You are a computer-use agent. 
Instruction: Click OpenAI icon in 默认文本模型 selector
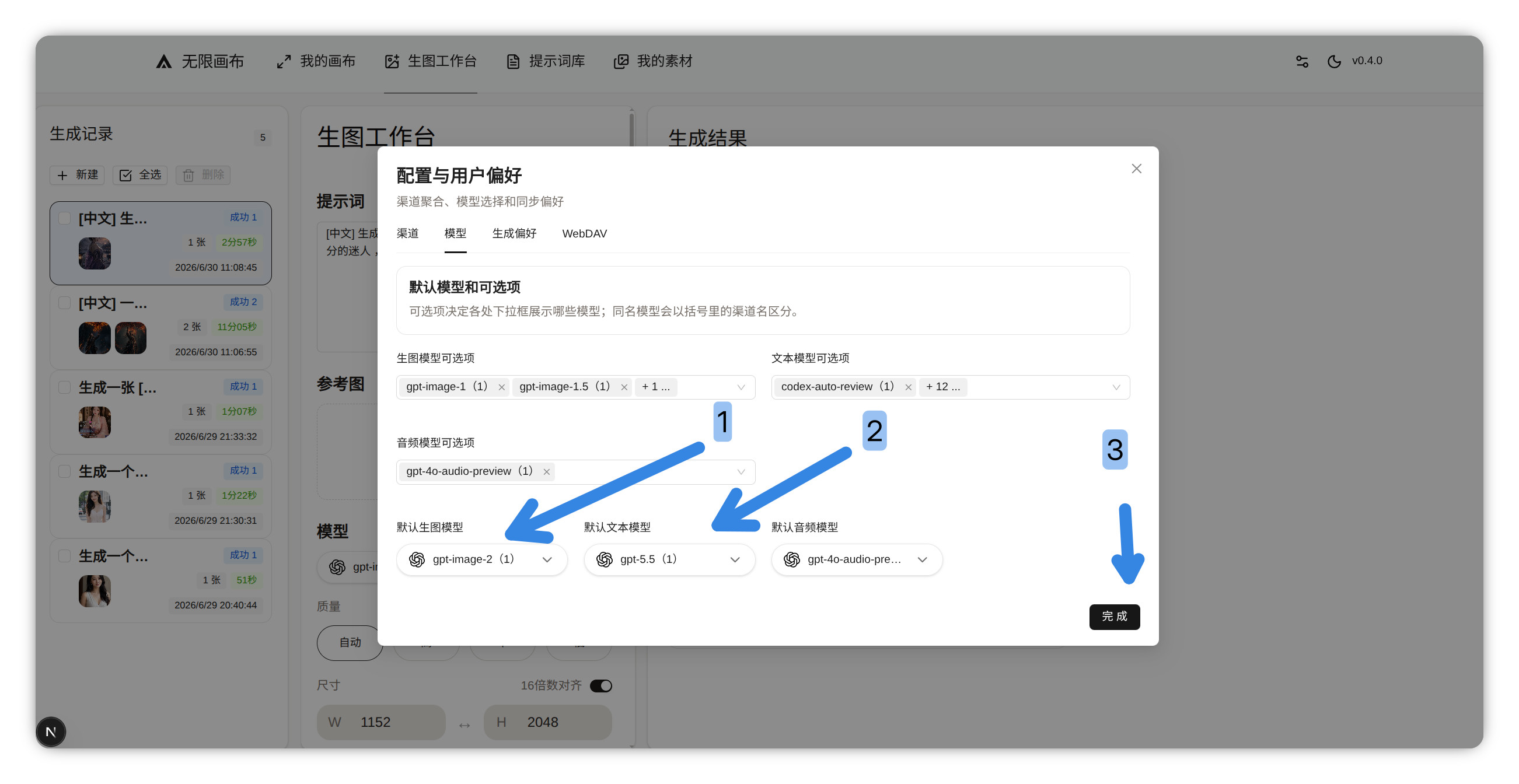click(x=605, y=559)
